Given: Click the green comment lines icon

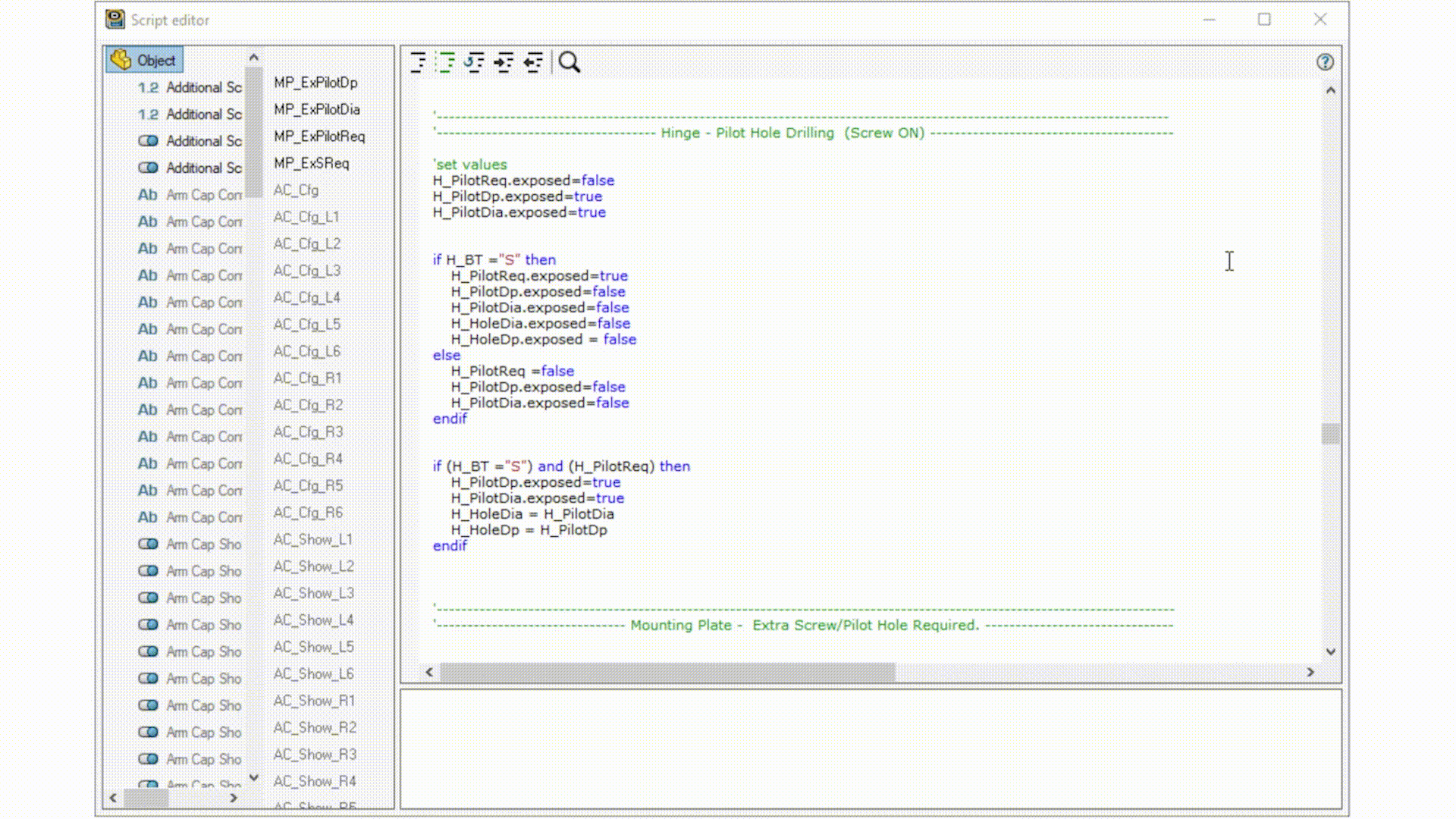Looking at the screenshot, I should (x=446, y=62).
